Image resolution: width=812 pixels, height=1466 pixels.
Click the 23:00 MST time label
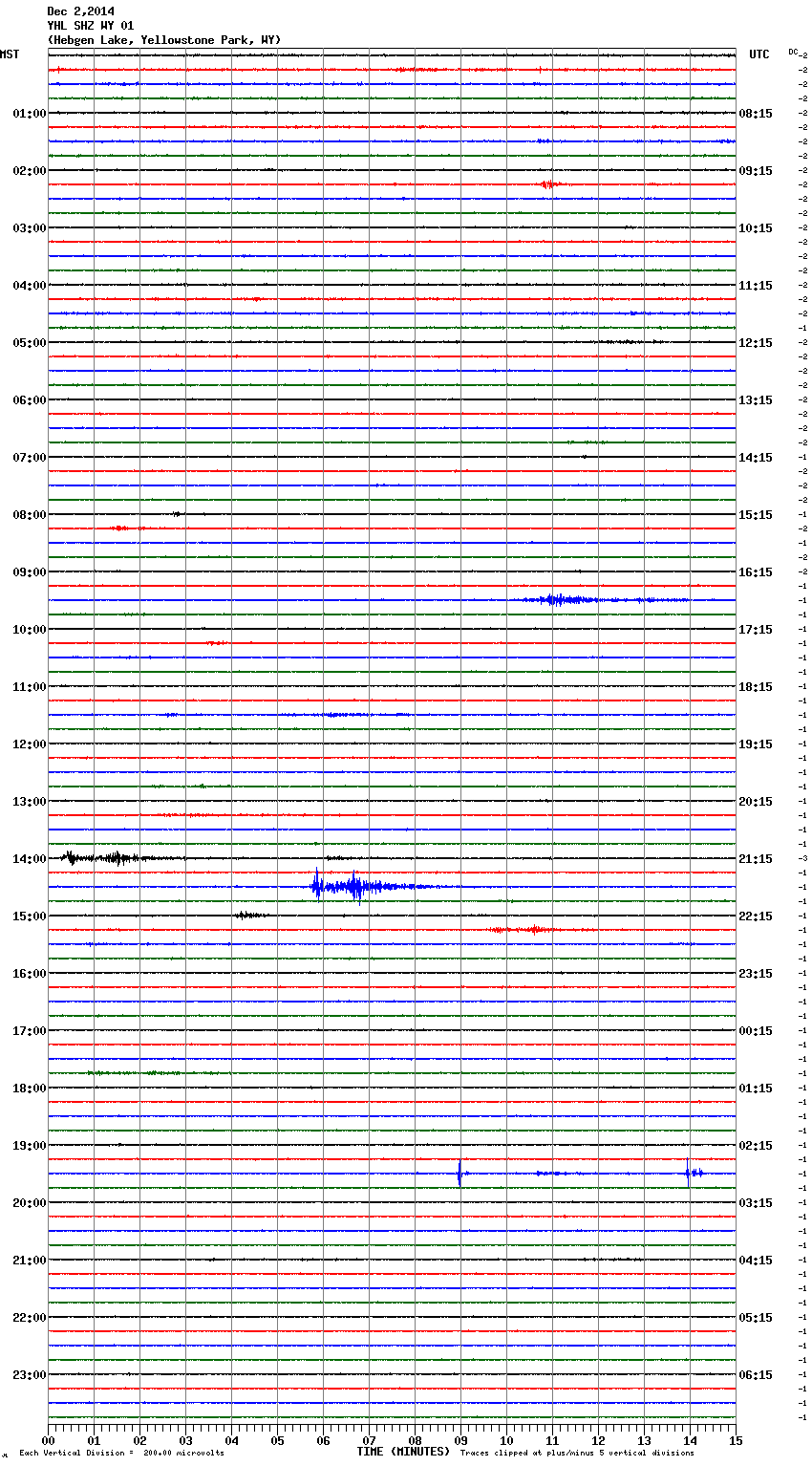pos(29,1375)
